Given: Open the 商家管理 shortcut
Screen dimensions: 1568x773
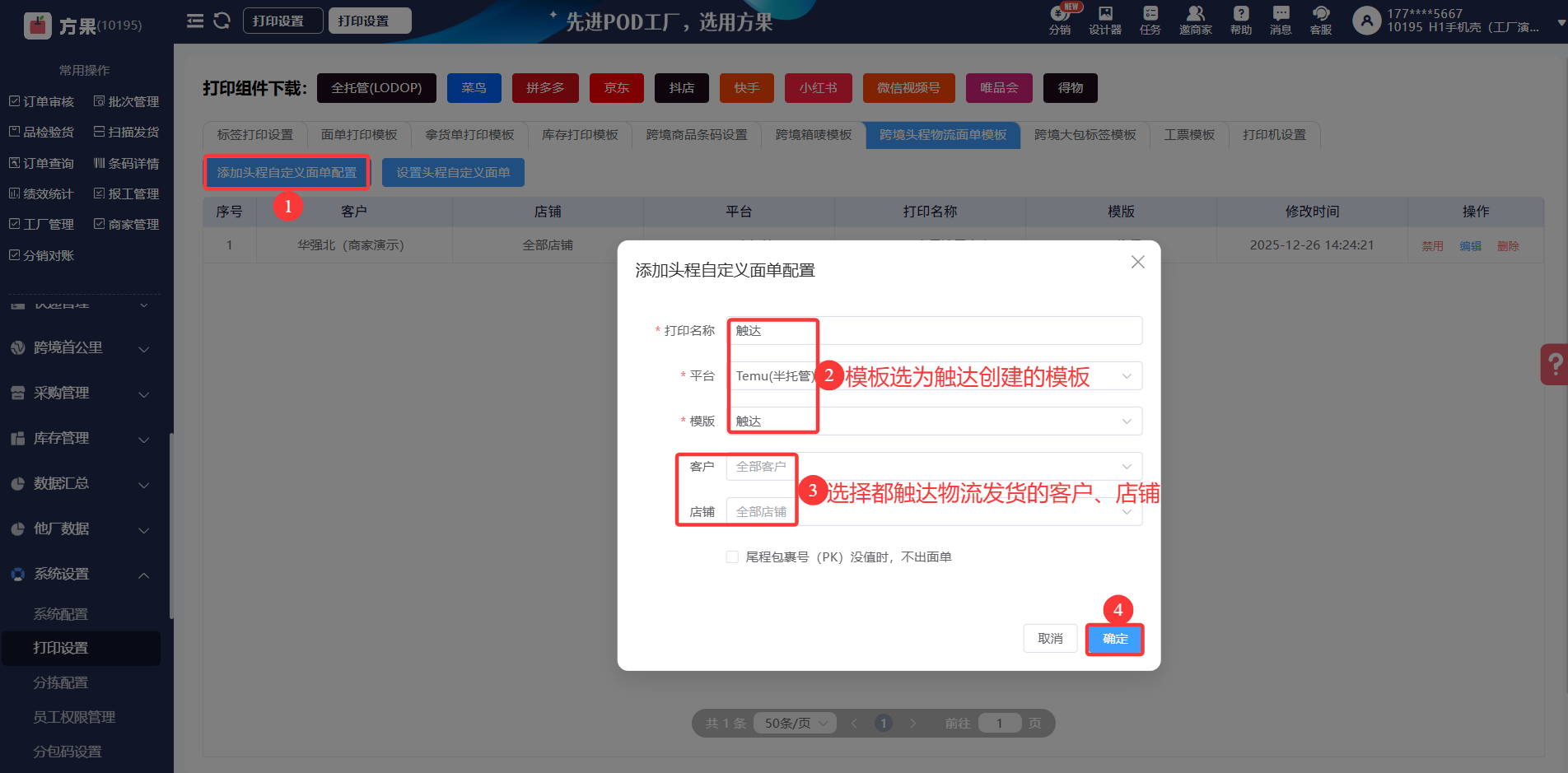Looking at the screenshot, I should [127, 224].
